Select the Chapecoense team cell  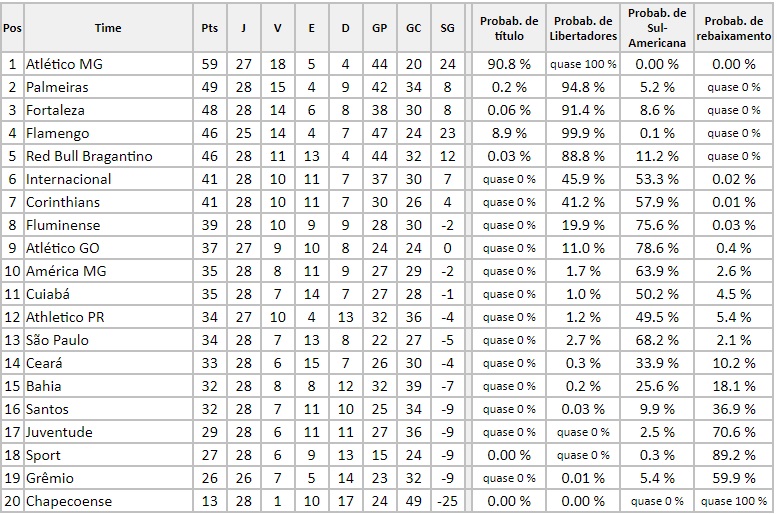click(x=69, y=501)
